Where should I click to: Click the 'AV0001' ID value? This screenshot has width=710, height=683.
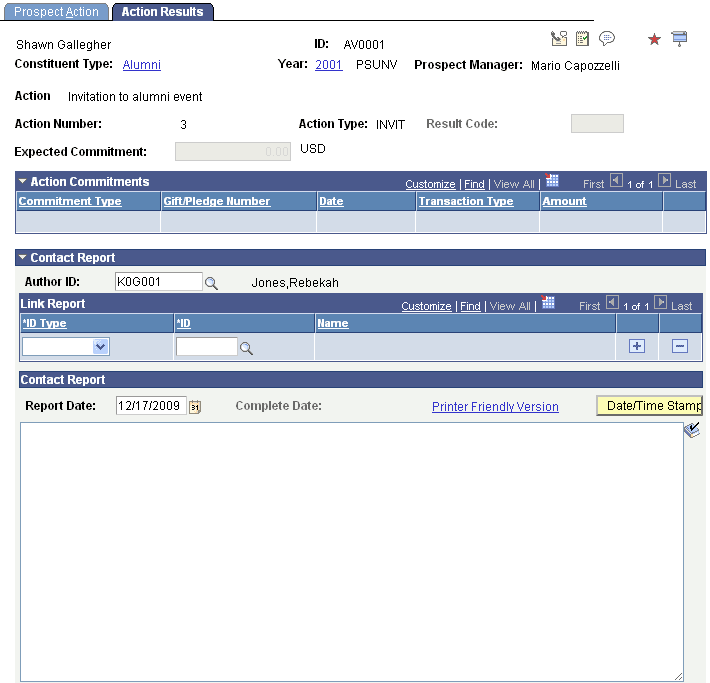pyautogui.click(x=364, y=44)
